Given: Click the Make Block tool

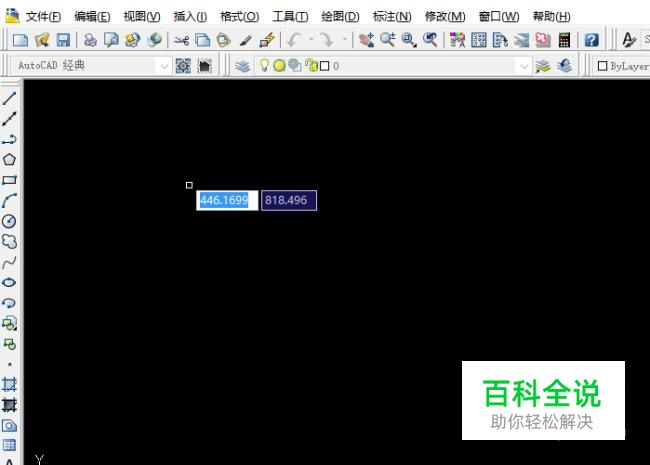Looking at the screenshot, I should (x=9, y=344).
